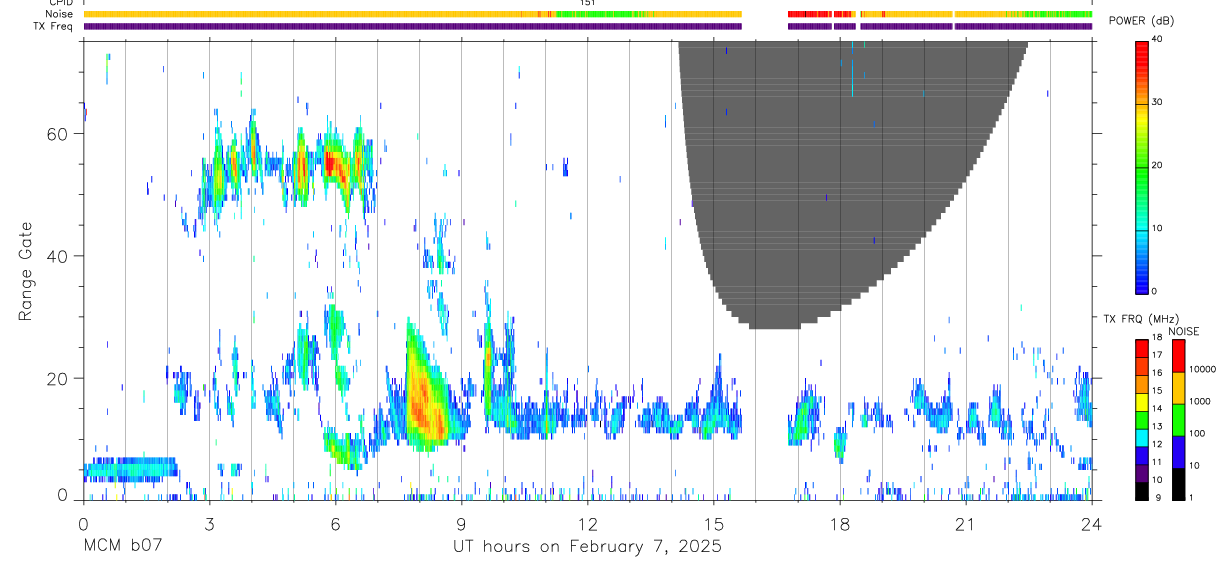This screenshot has height=567, width=1228.
Task: Pick the red noise swatch above 10000
Action: pyautogui.click(x=1179, y=355)
